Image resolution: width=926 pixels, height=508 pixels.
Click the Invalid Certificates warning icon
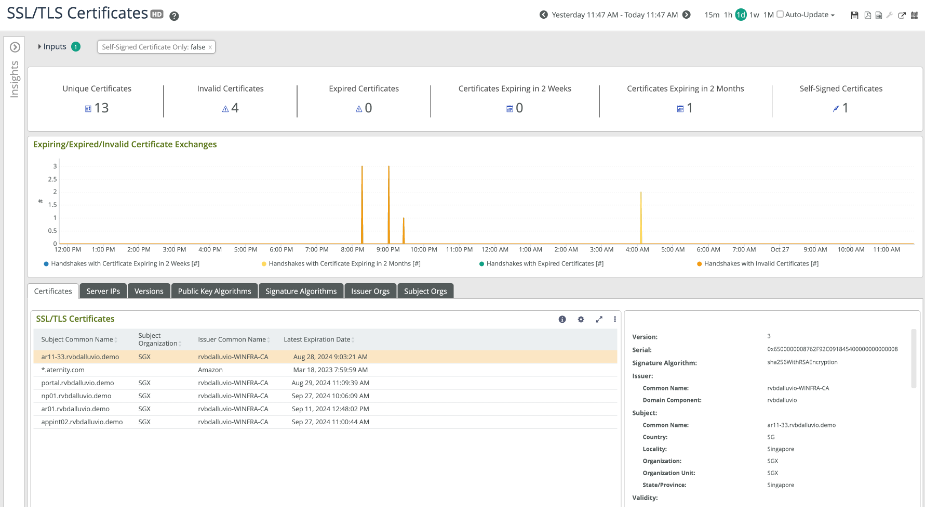(225, 109)
